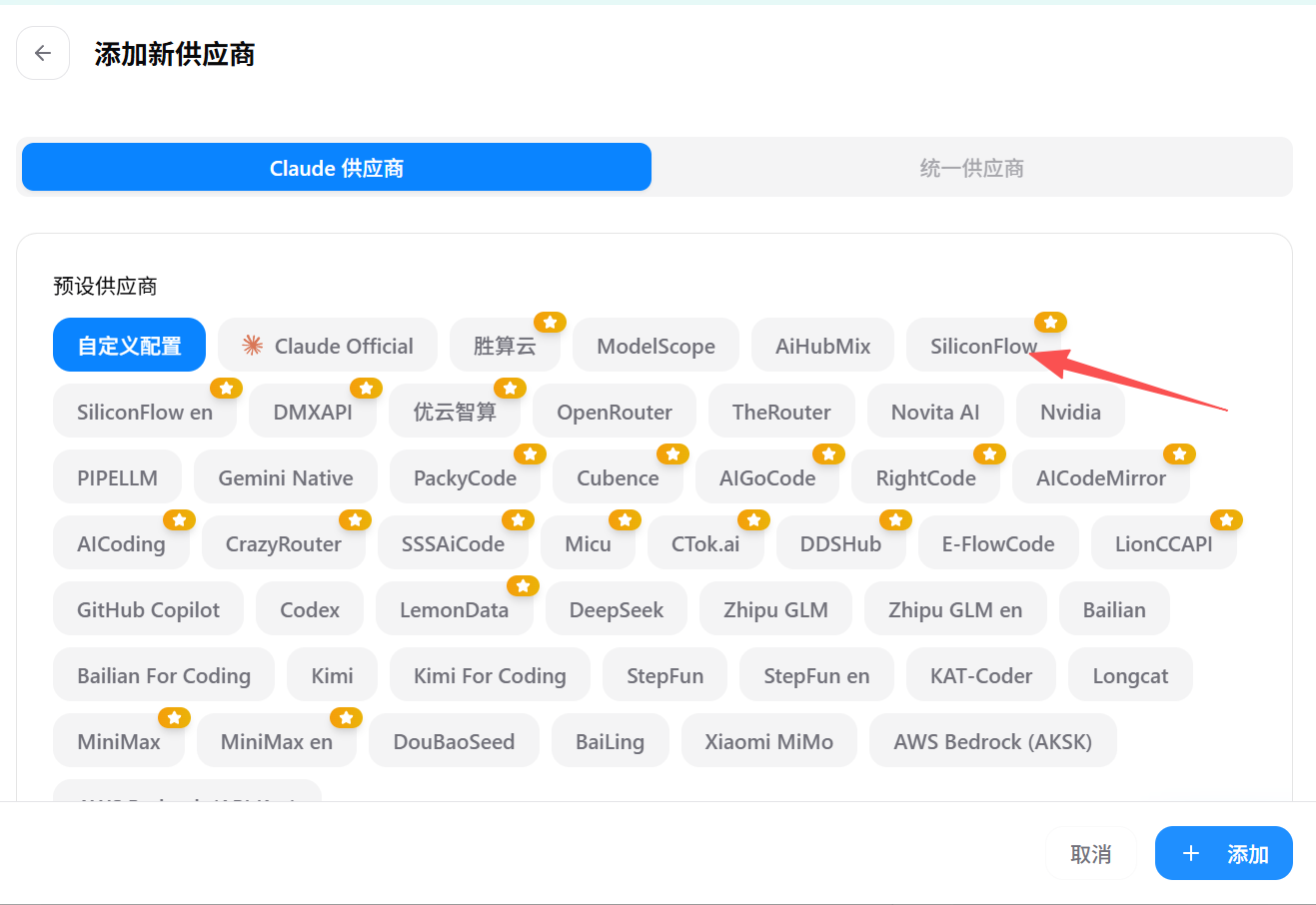Select the TheRouter preset

point(781,412)
